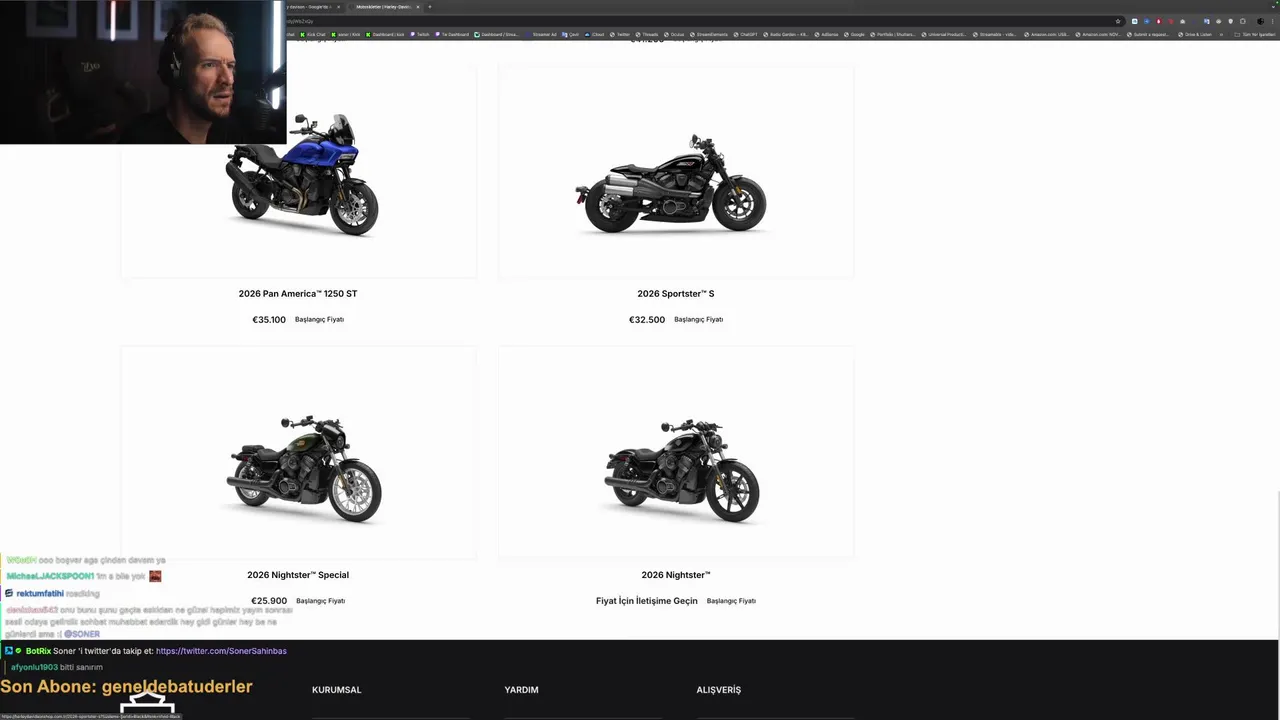Viewport: 1280px width, 720px height.
Task: Open the Google bookmark
Action: (853, 34)
